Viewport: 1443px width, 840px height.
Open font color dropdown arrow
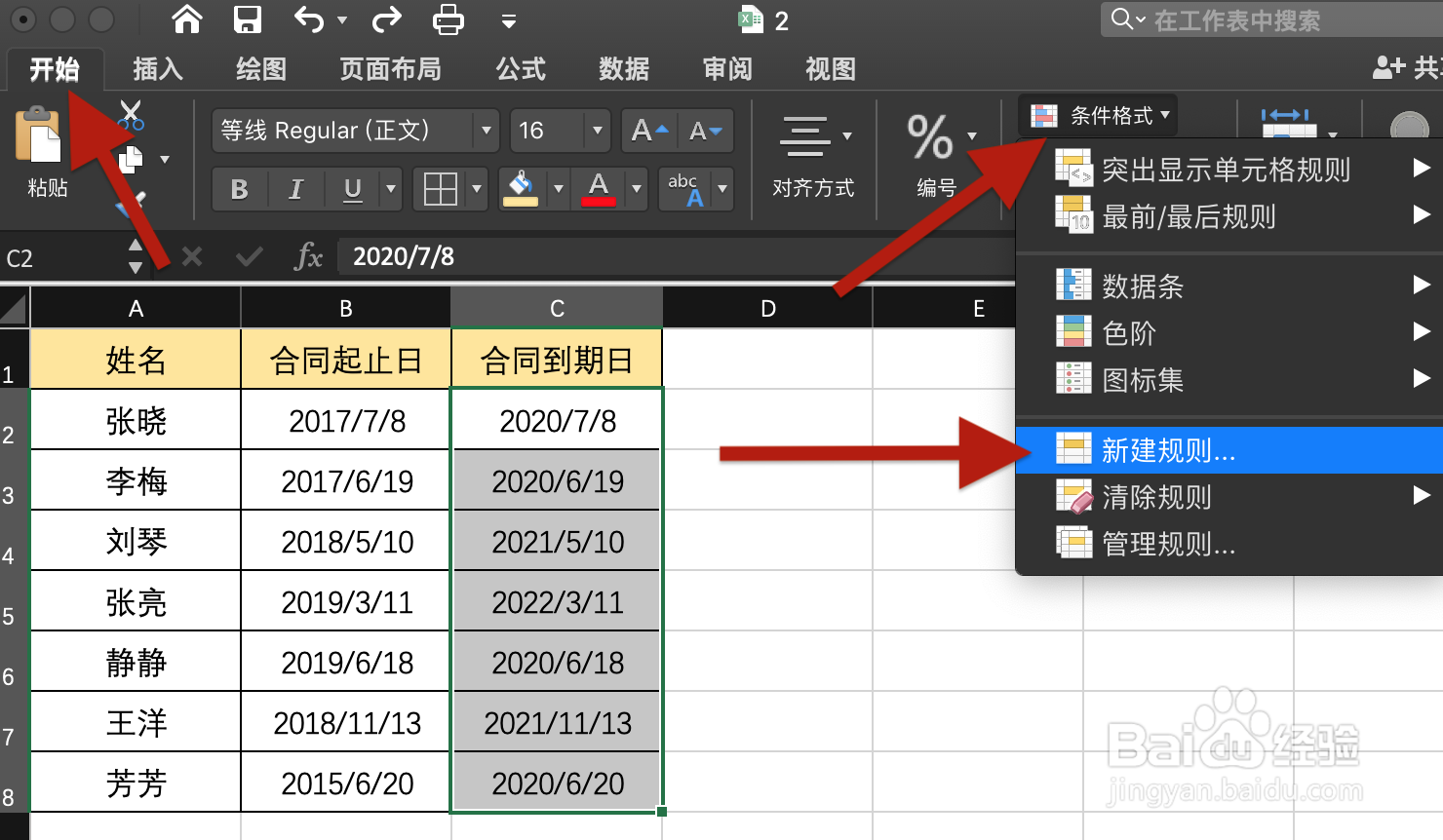[637, 189]
